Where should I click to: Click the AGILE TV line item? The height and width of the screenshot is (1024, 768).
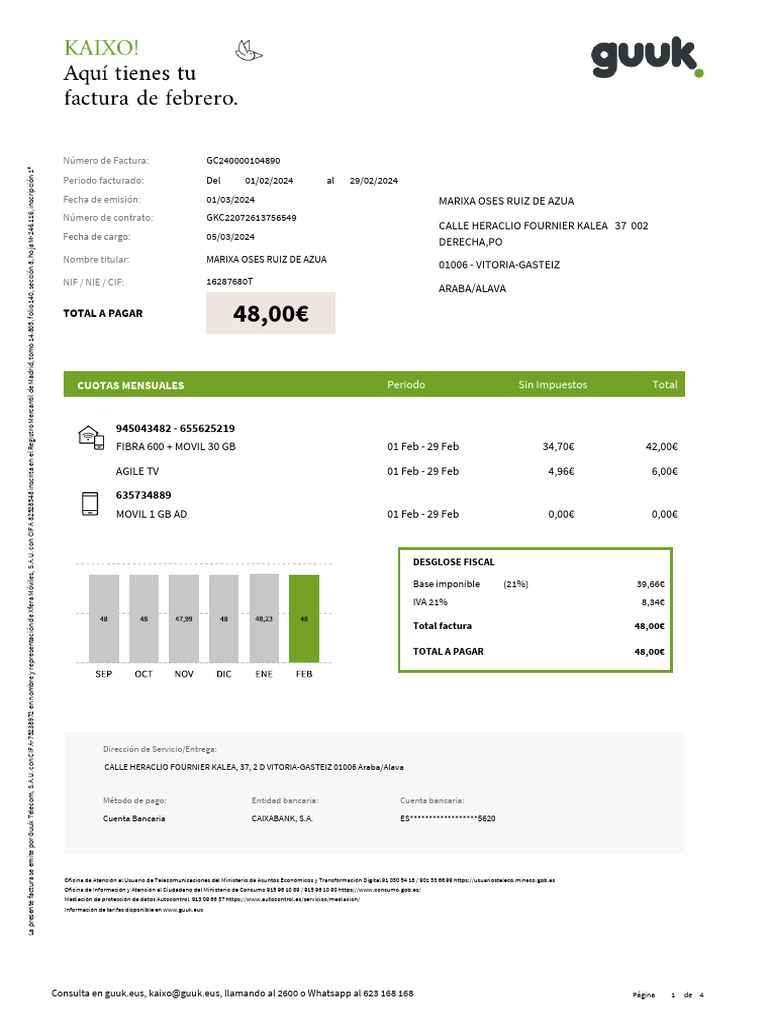click(137, 472)
